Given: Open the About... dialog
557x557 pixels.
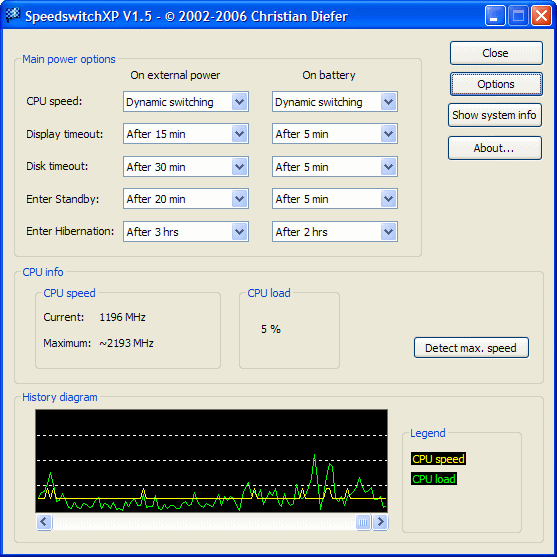Looking at the screenshot, I should click(x=494, y=148).
